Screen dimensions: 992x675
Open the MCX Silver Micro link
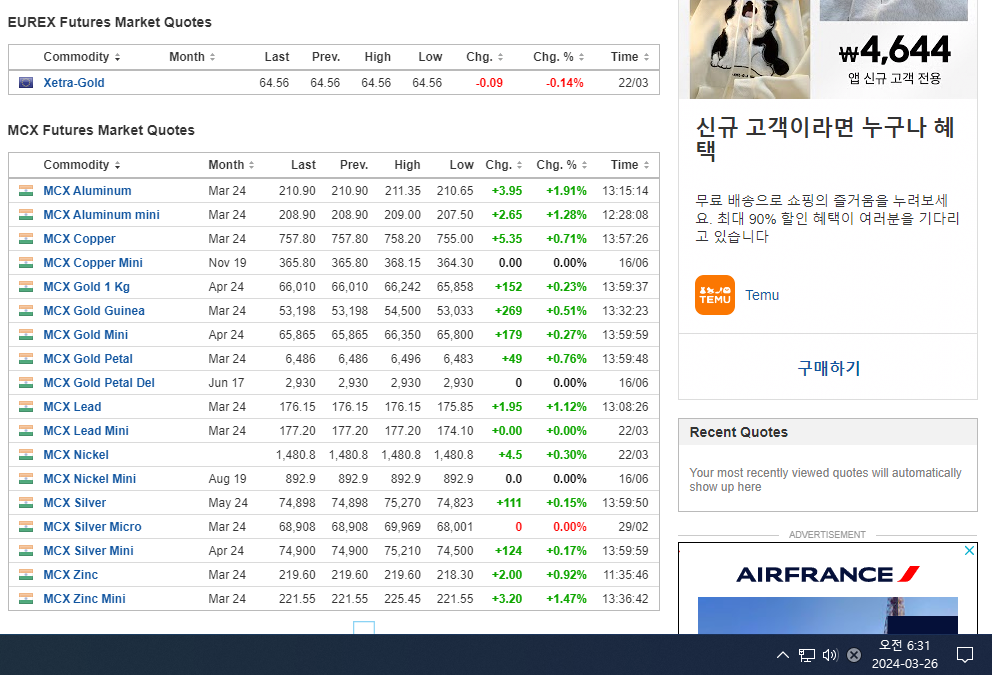[x=92, y=527]
